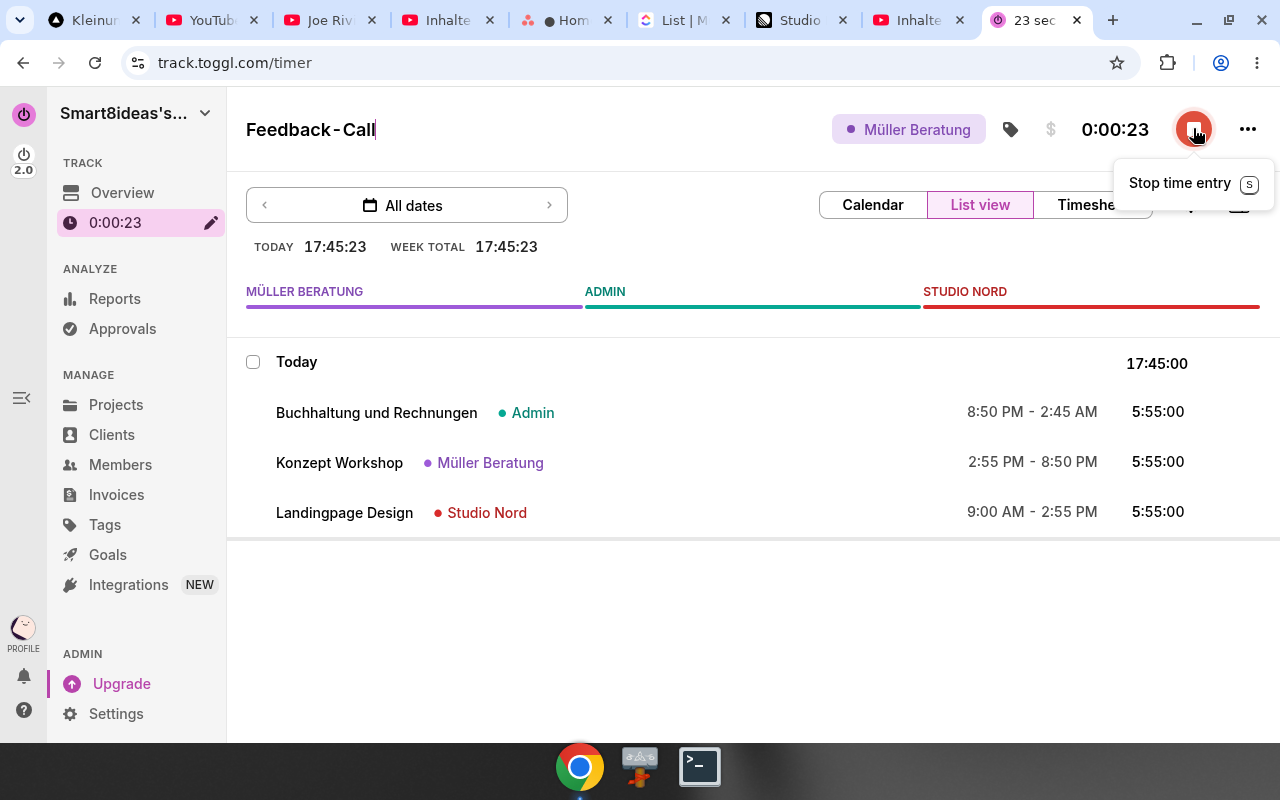
Task: Collapse the sidebar with the toggle icon
Action: click(x=21, y=398)
